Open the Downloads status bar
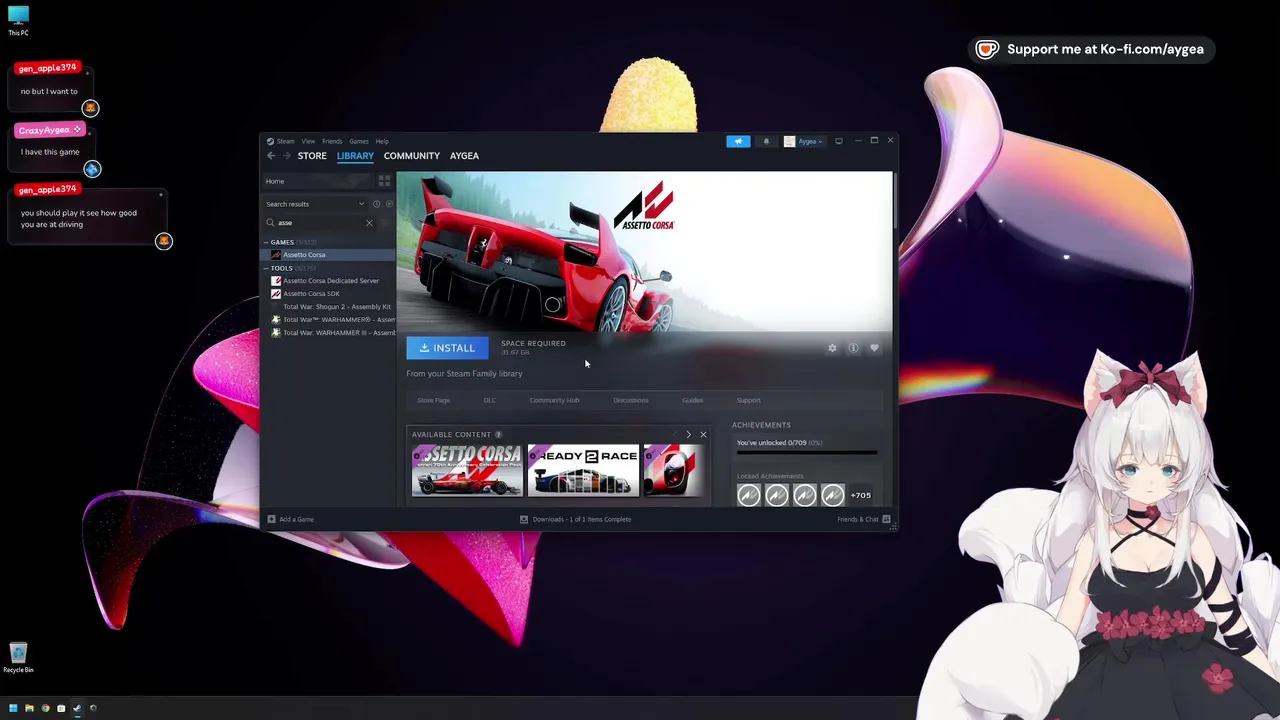 click(x=575, y=519)
